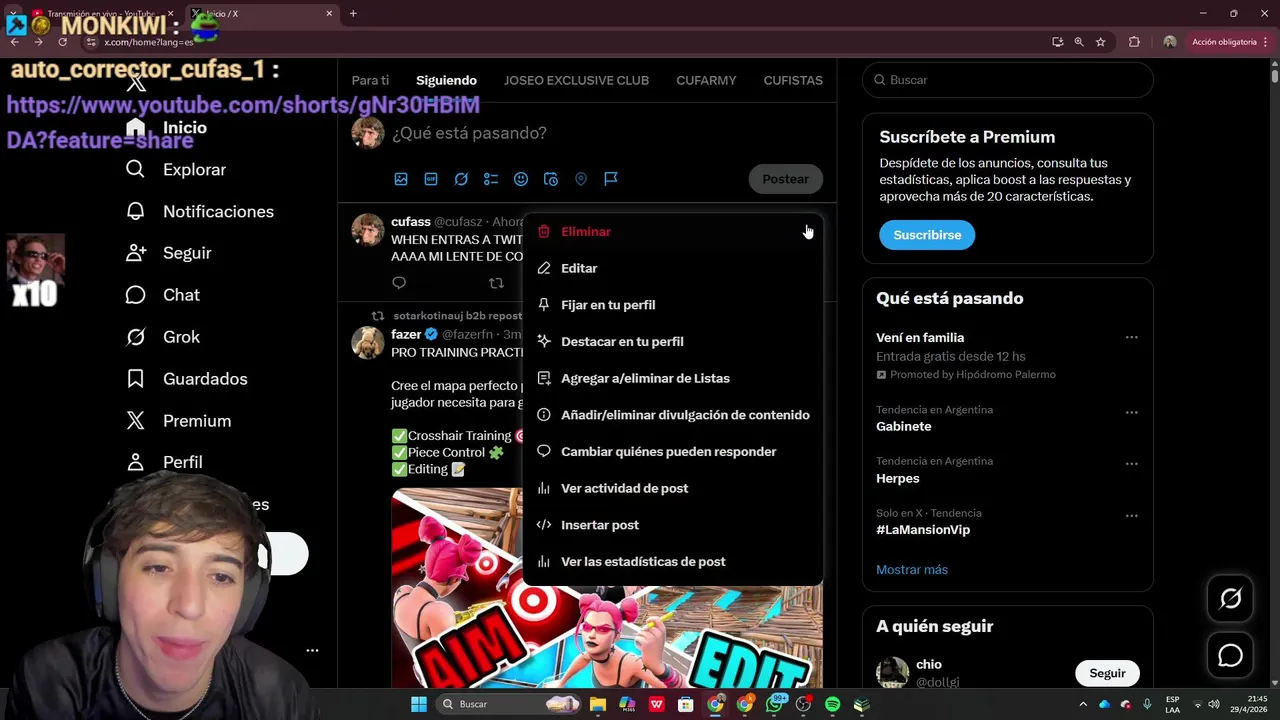Click the repost icon on cufass post
The width and height of the screenshot is (1280, 720).
click(x=496, y=283)
